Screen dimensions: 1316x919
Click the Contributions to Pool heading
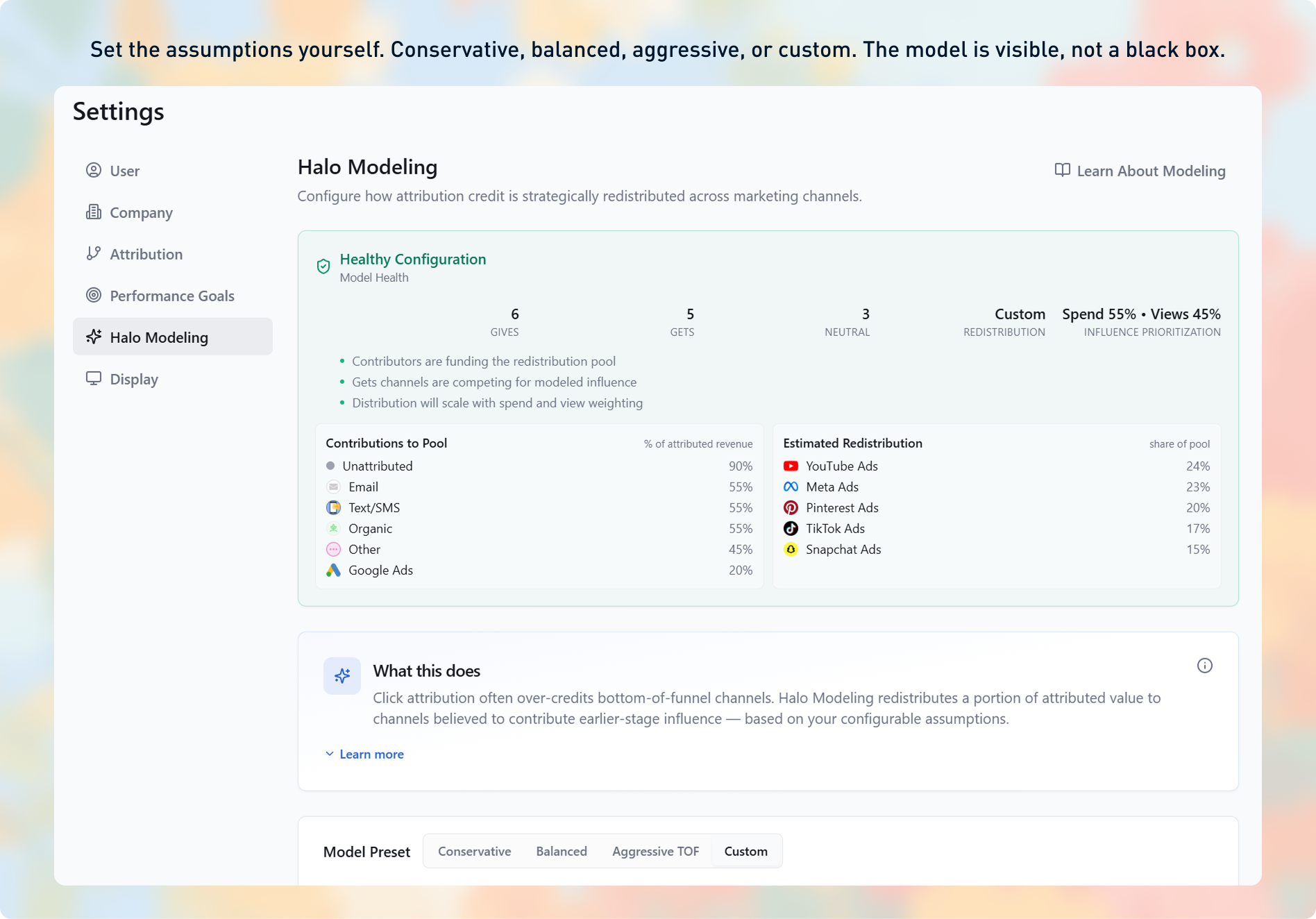click(386, 443)
